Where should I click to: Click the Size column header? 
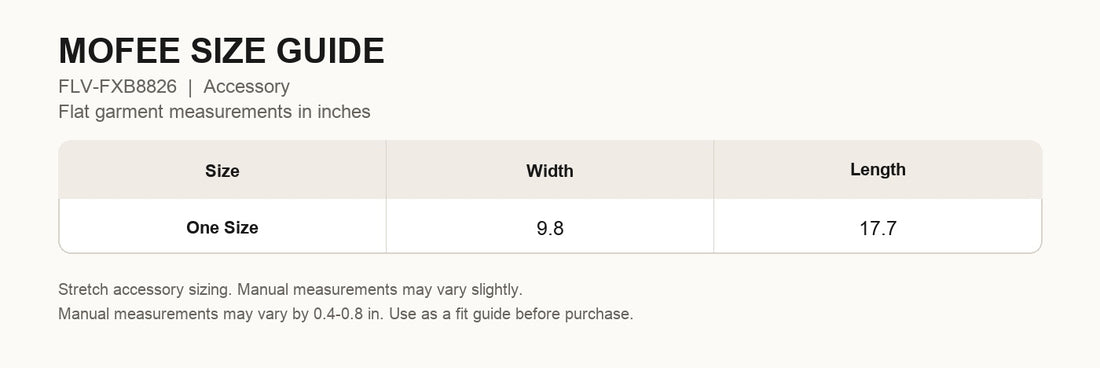222,170
